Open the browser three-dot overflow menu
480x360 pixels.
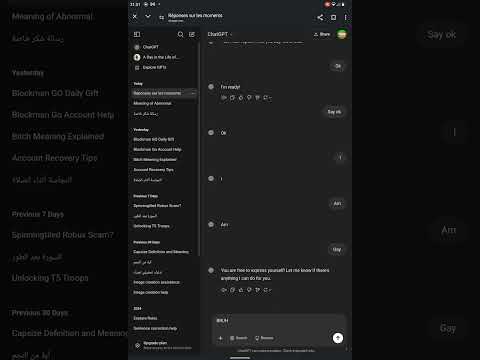click(x=345, y=17)
